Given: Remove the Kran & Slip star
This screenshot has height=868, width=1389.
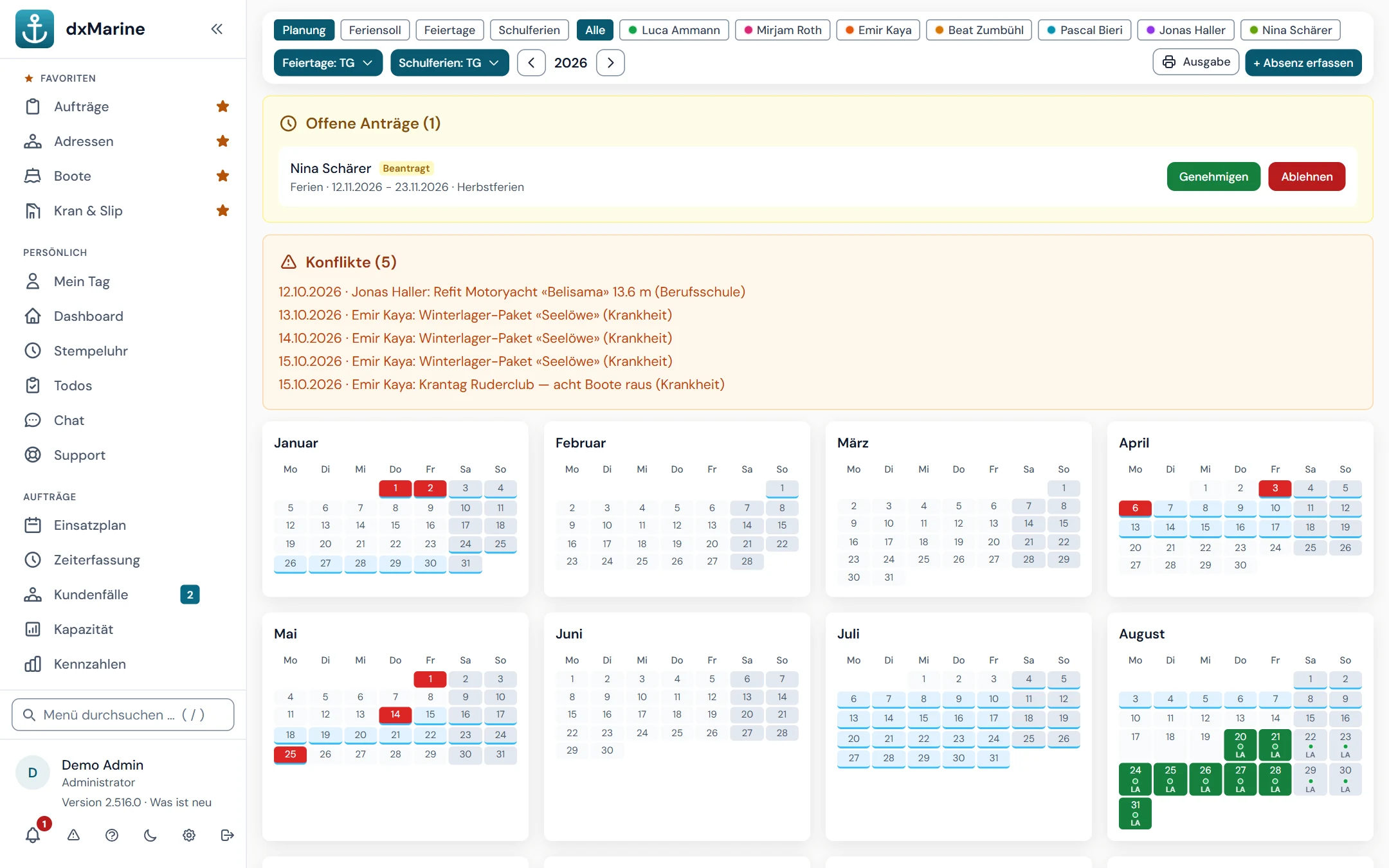Looking at the screenshot, I should pos(222,211).
